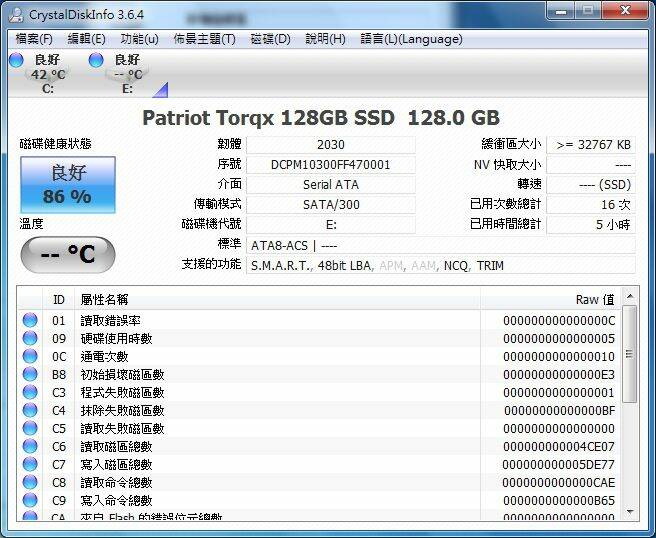Open the 編輯(E) menu
656x538 pixels.
(87, 39)
